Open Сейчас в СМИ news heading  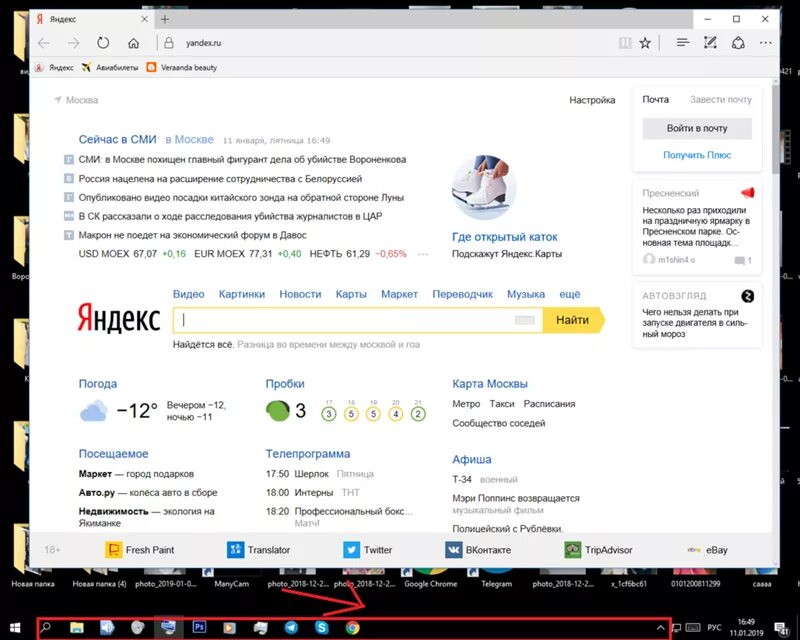117,139
